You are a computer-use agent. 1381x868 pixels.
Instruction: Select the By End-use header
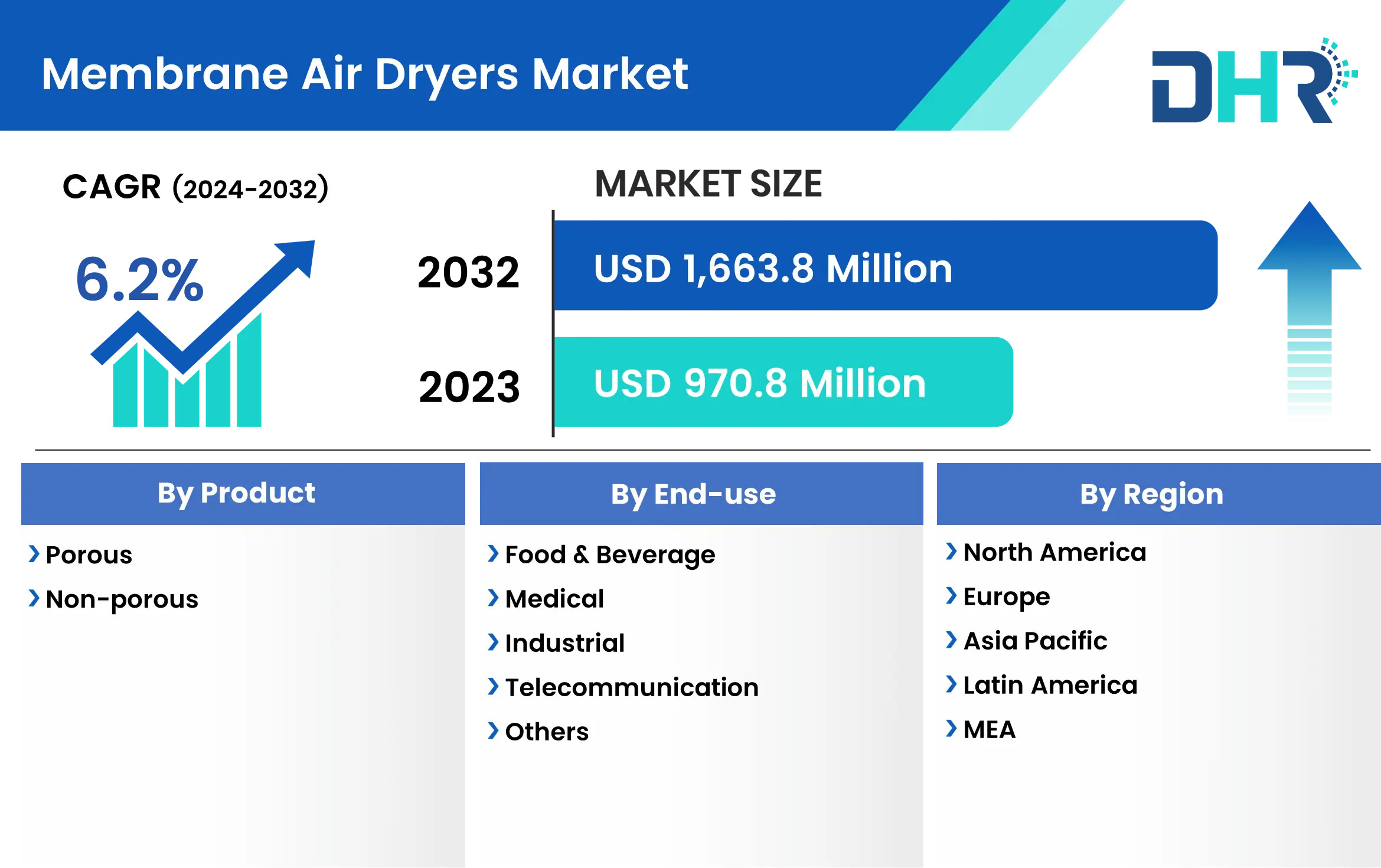coord(701,494)
